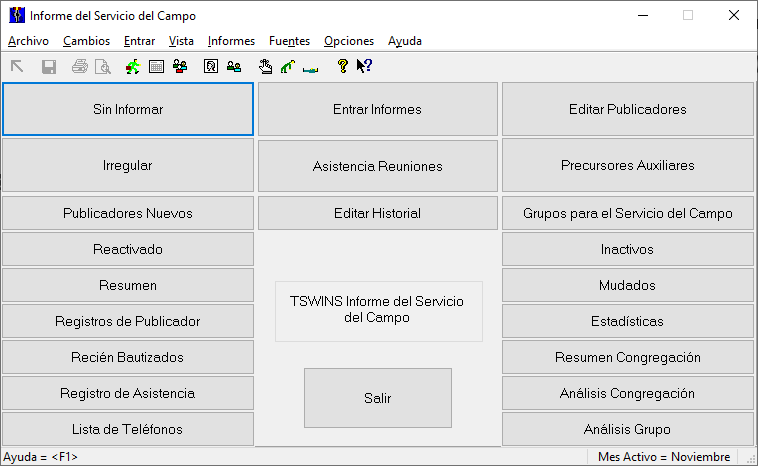This screenshot has width=758, height=466.
Task: Click the pointing hand toolbar icon
Action: click(x=265, y=67)
